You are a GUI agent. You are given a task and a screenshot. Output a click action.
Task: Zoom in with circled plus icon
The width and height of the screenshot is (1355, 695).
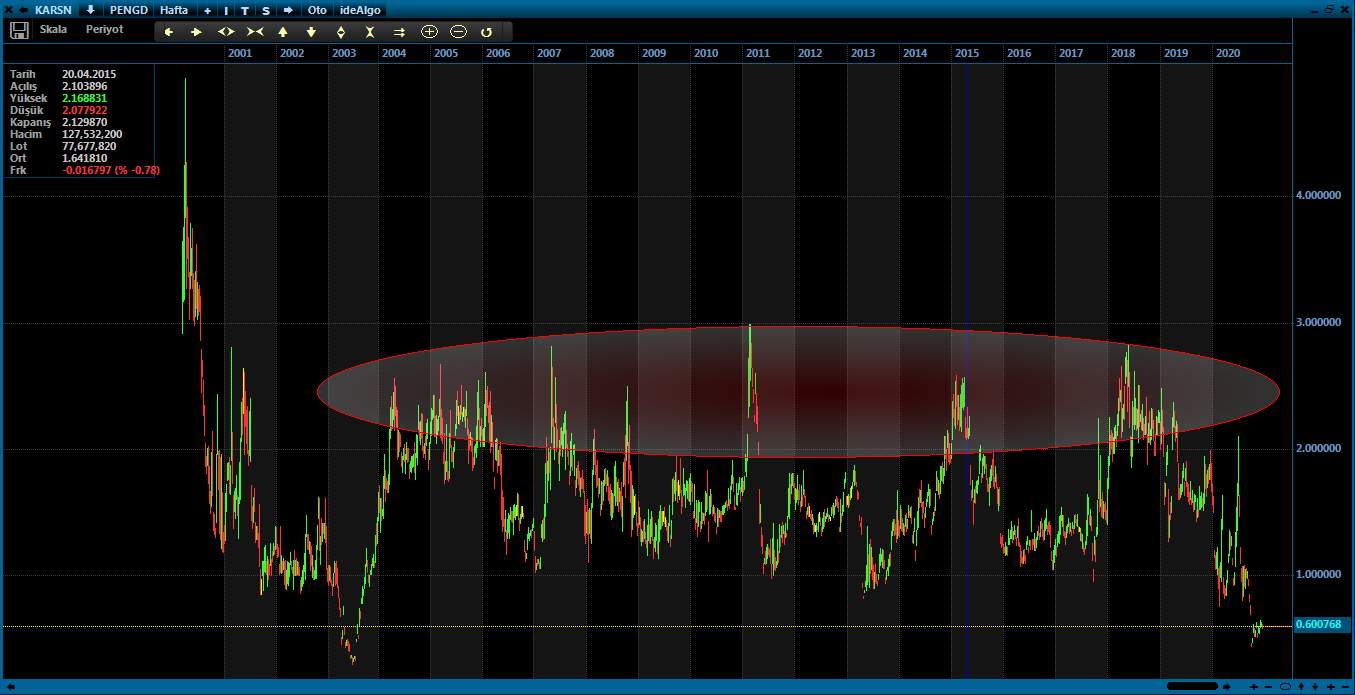pos(429,32)
